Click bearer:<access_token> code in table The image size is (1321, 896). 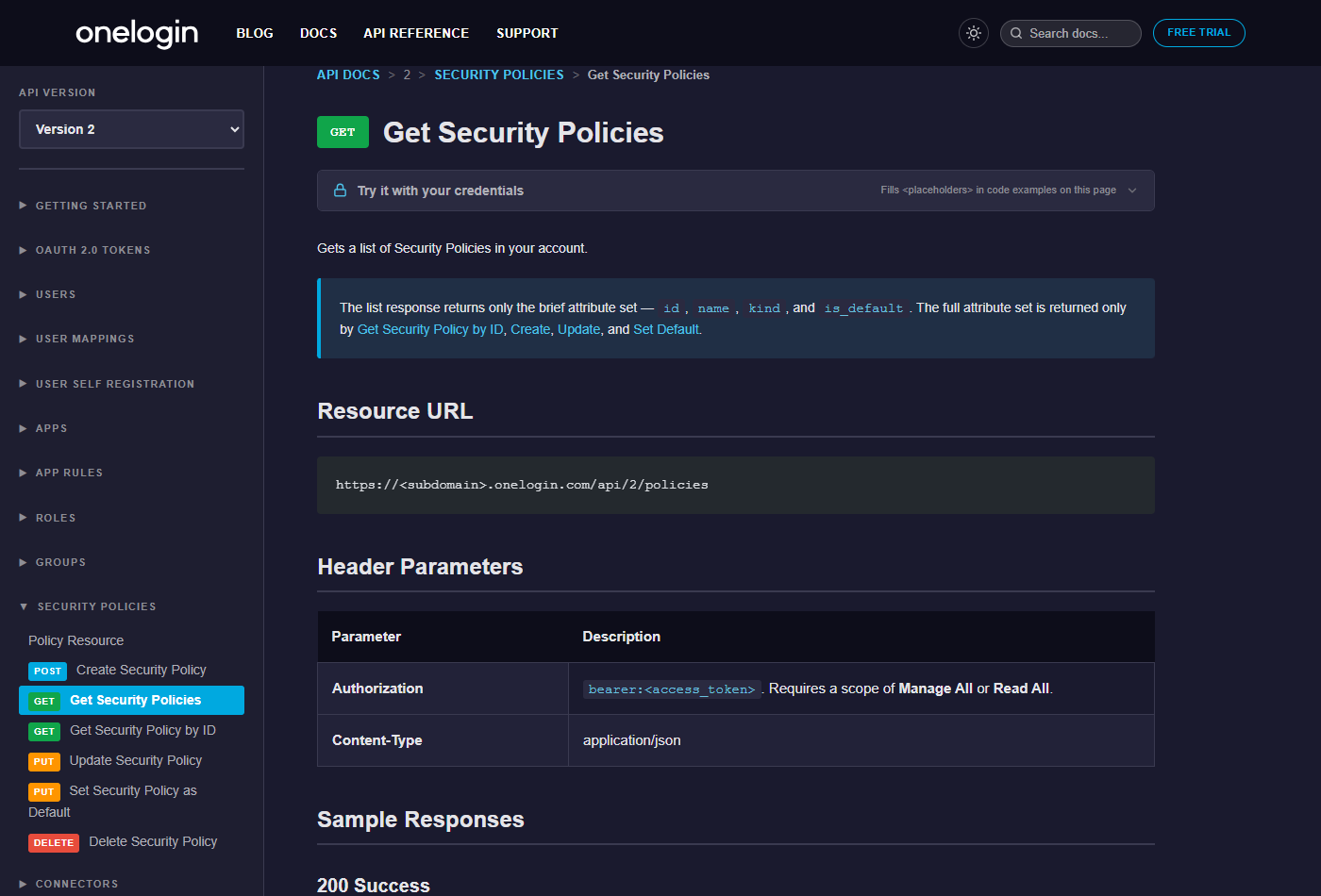click(672, 689)
